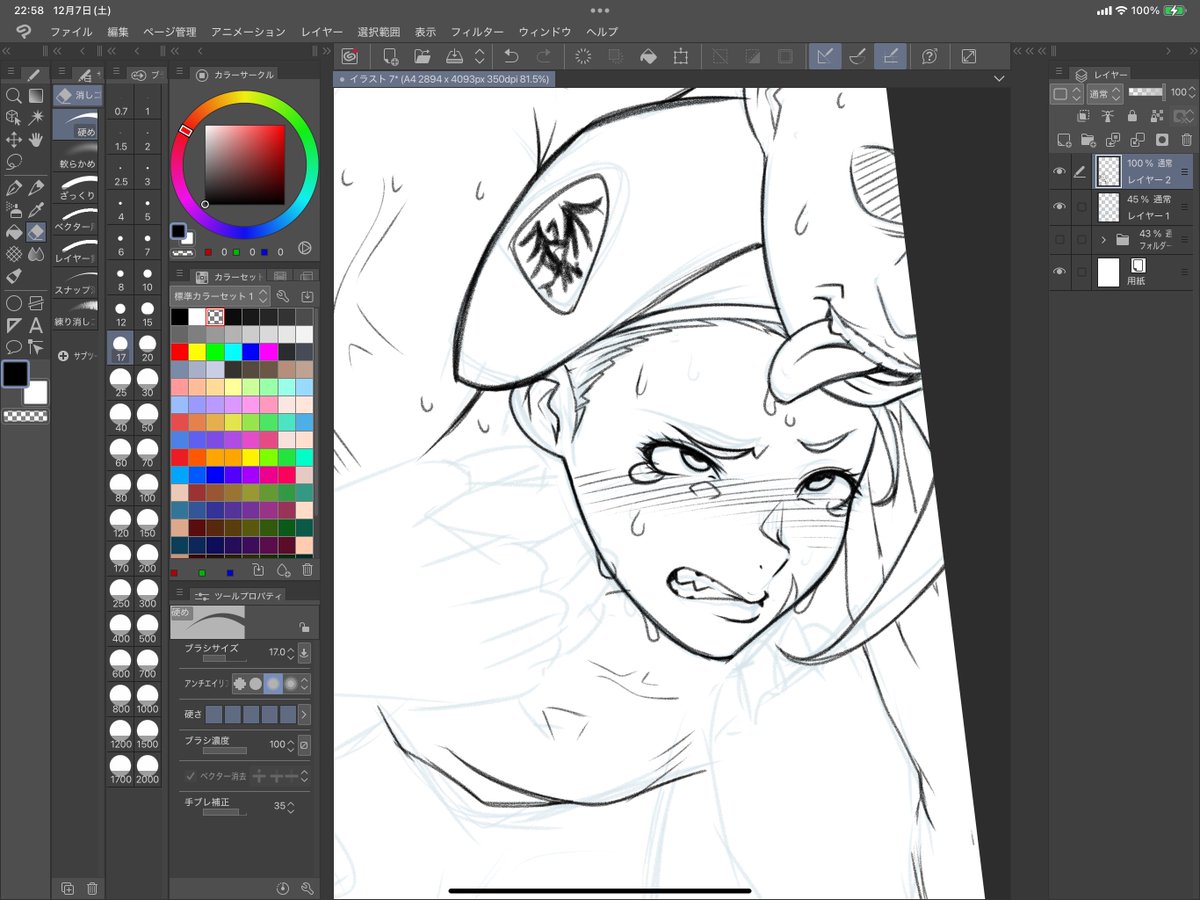
Task: Toggle the ベクター消去 checkbox
Action: click(x=192, y=776)
